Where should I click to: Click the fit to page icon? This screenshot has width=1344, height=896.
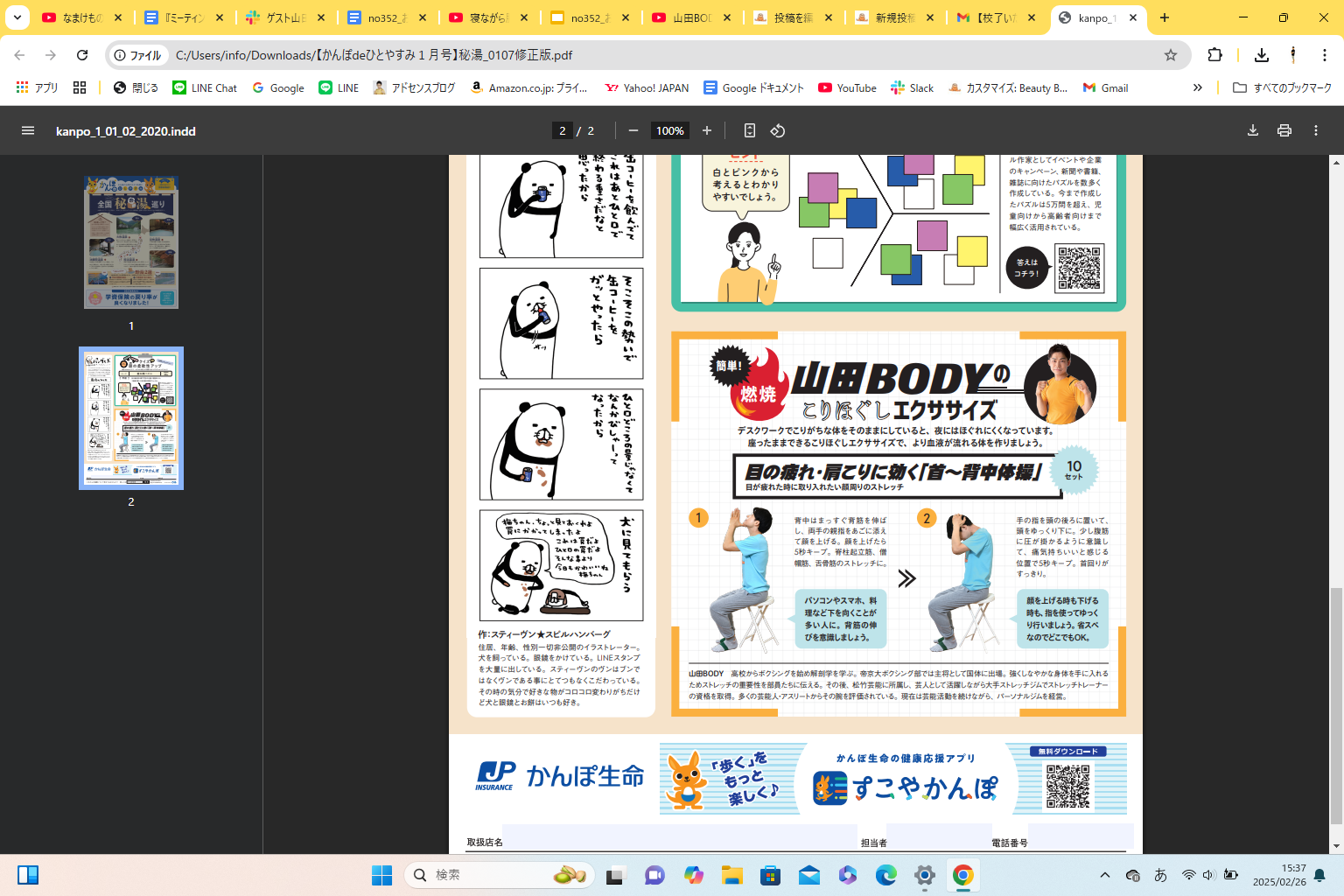(x=750, y=130)
